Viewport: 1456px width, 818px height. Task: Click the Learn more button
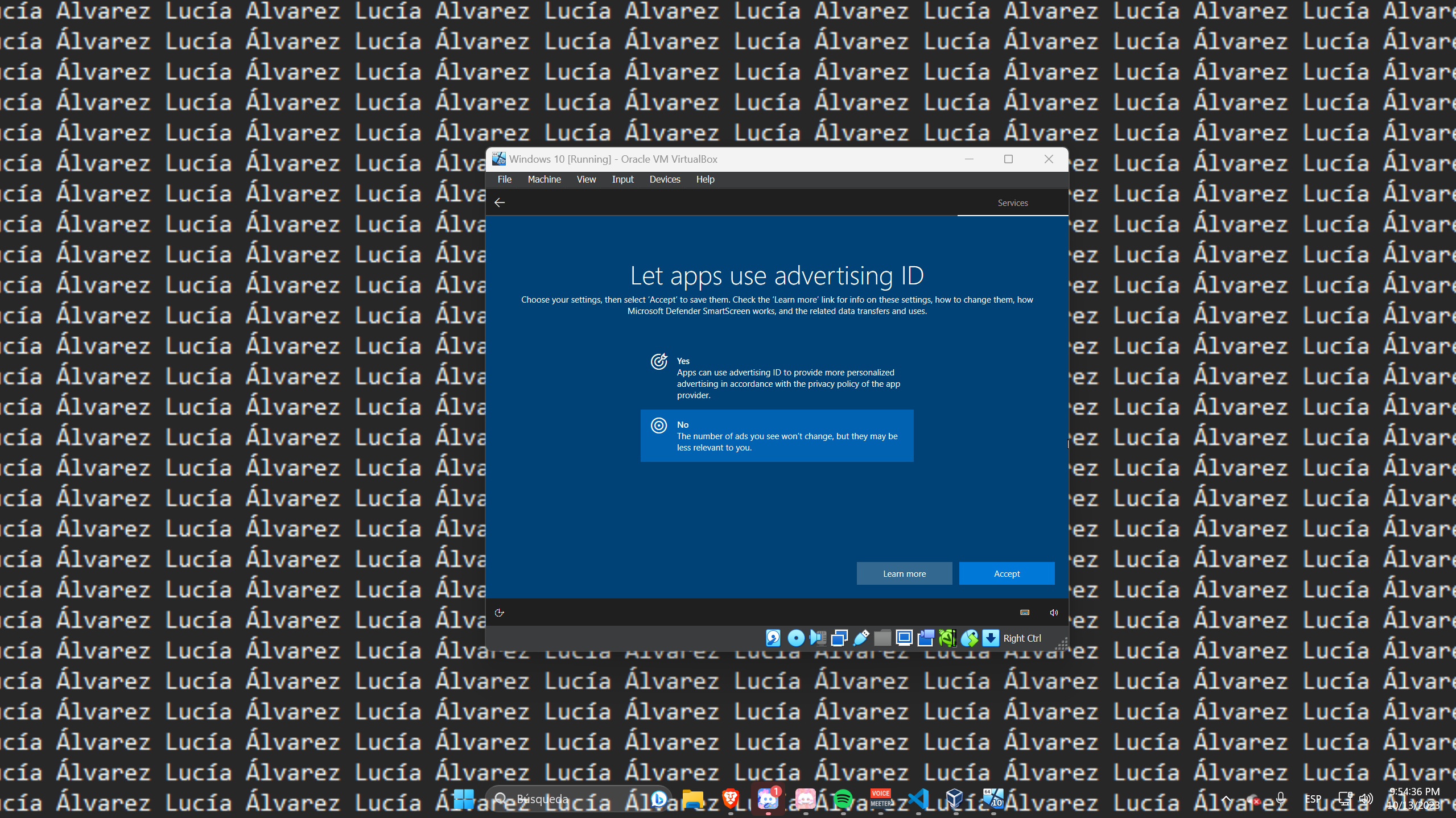(x=904, y=573)
